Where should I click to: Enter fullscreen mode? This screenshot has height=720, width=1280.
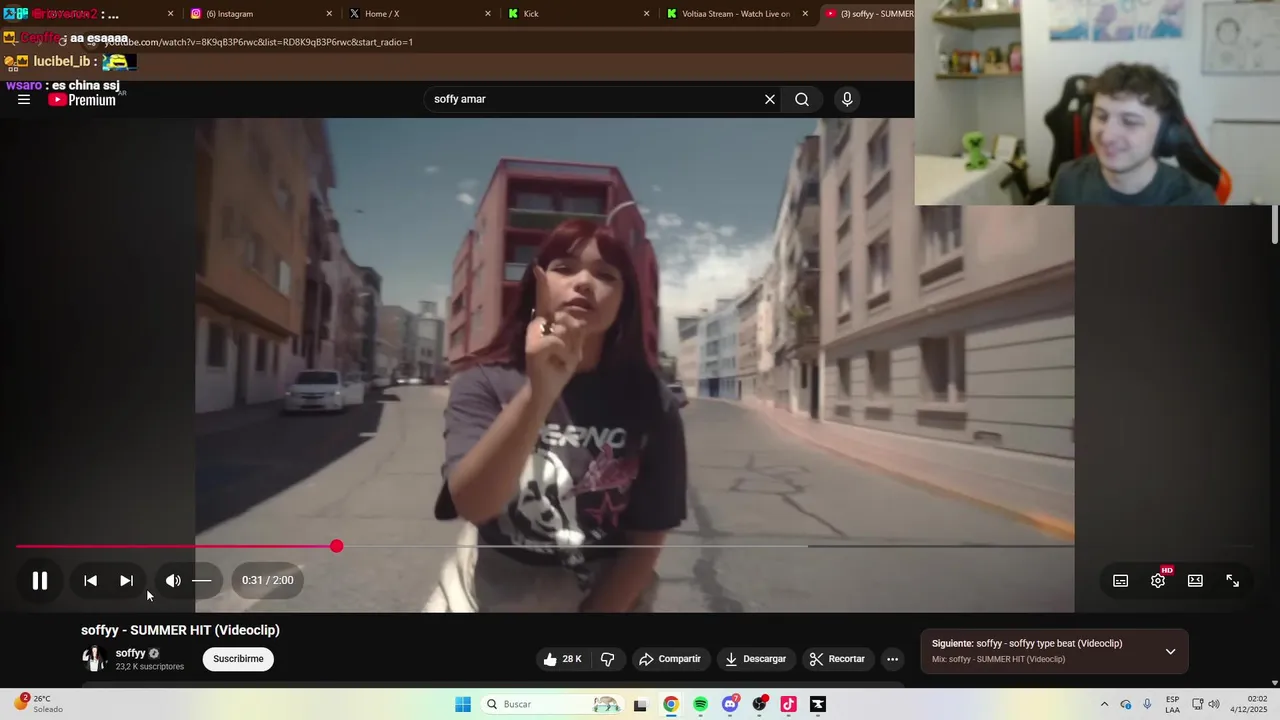[1233, 581]
